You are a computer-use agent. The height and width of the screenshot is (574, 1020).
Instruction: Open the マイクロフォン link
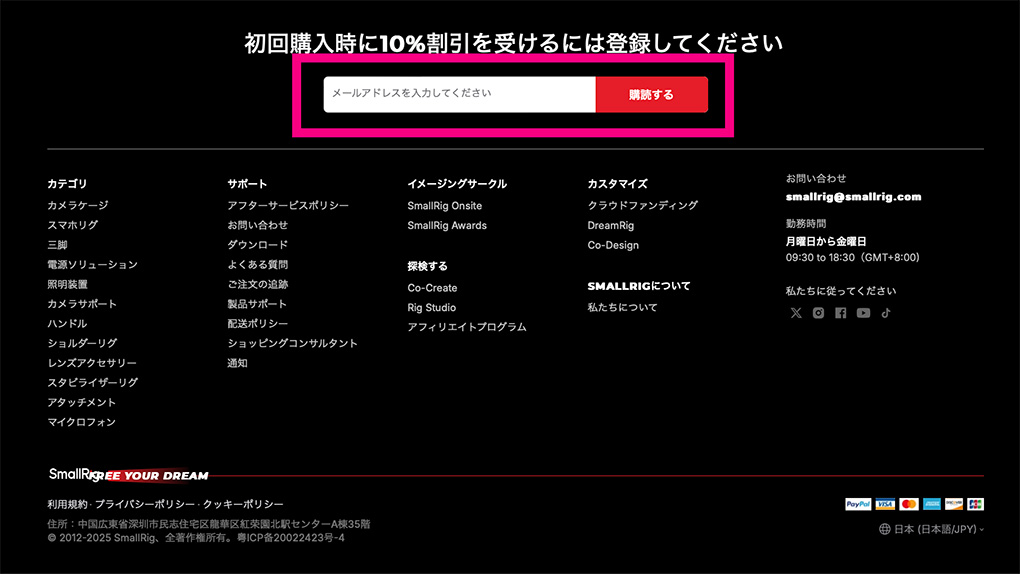pyautogui.click(x=81, y=422)
